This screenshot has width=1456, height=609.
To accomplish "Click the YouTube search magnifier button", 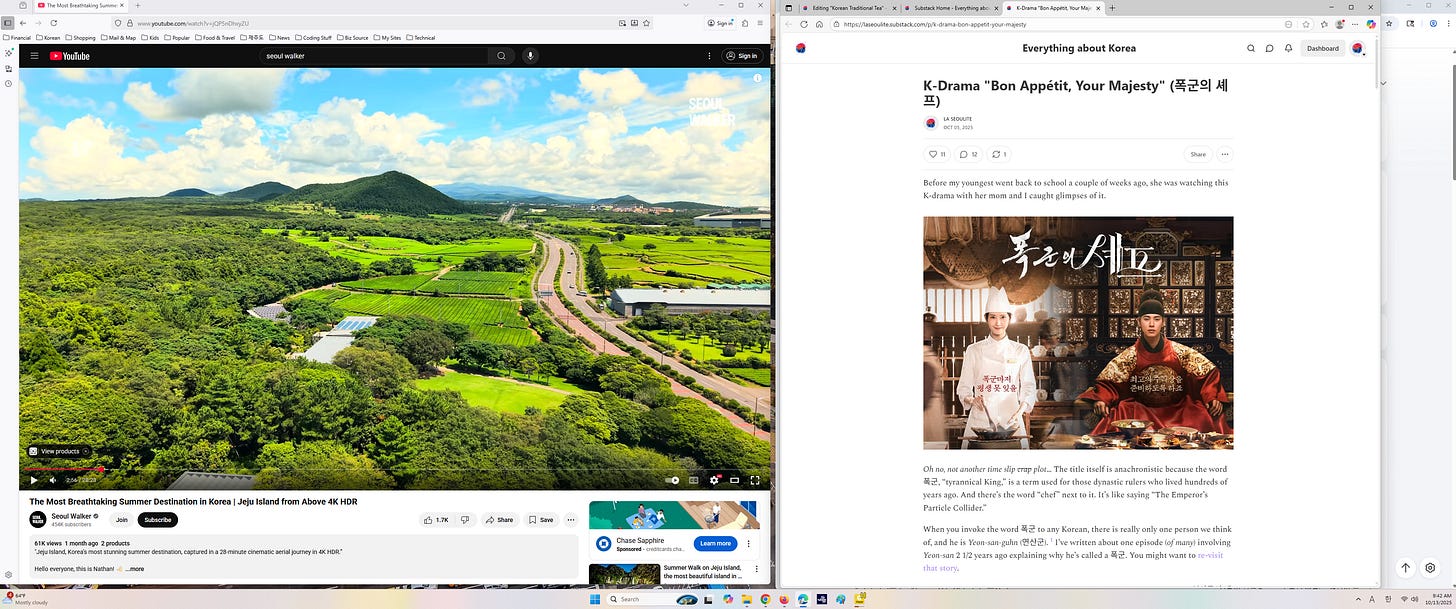I will pos(501,56).
